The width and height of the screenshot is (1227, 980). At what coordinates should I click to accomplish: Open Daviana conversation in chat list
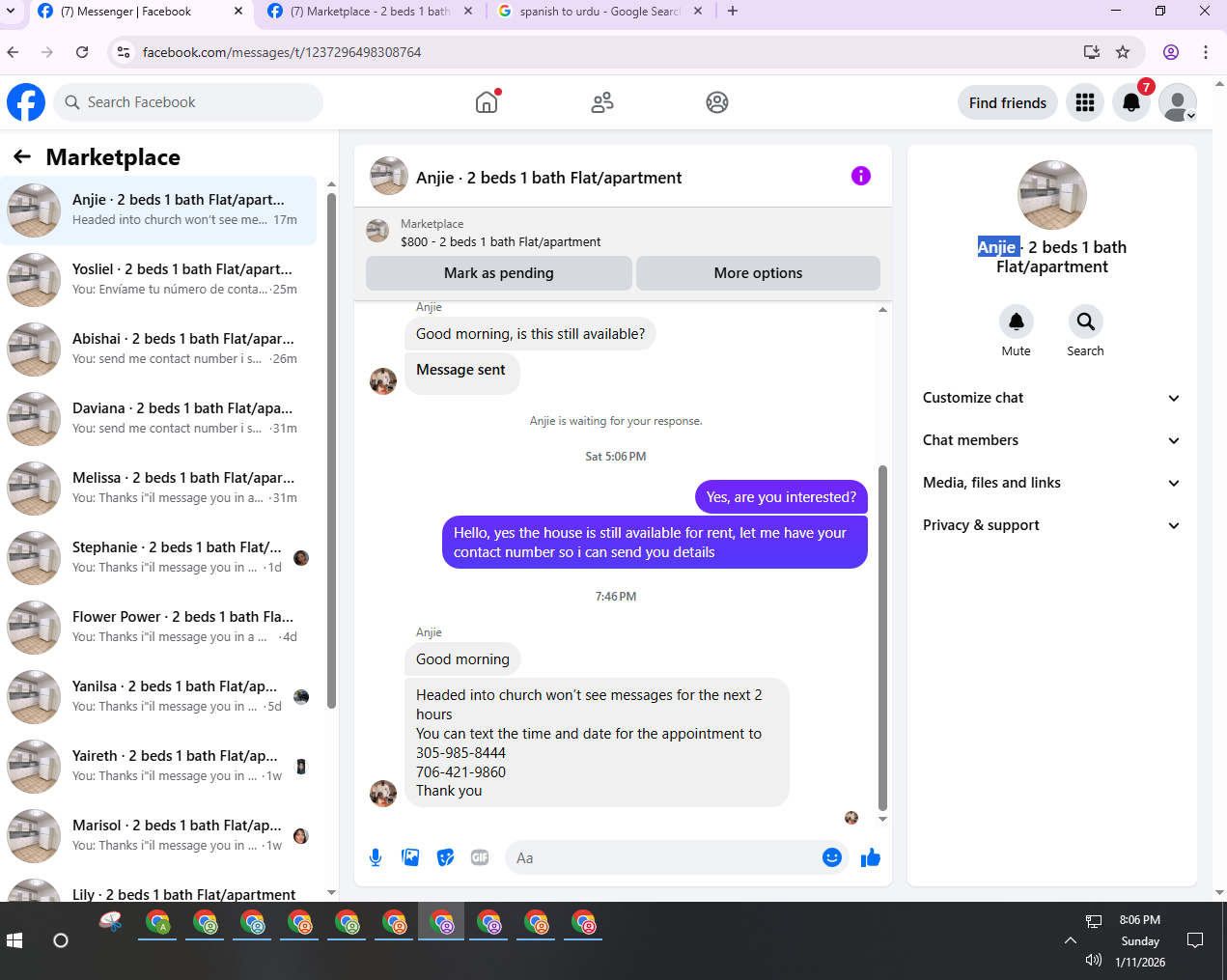[x=158, y=418]
